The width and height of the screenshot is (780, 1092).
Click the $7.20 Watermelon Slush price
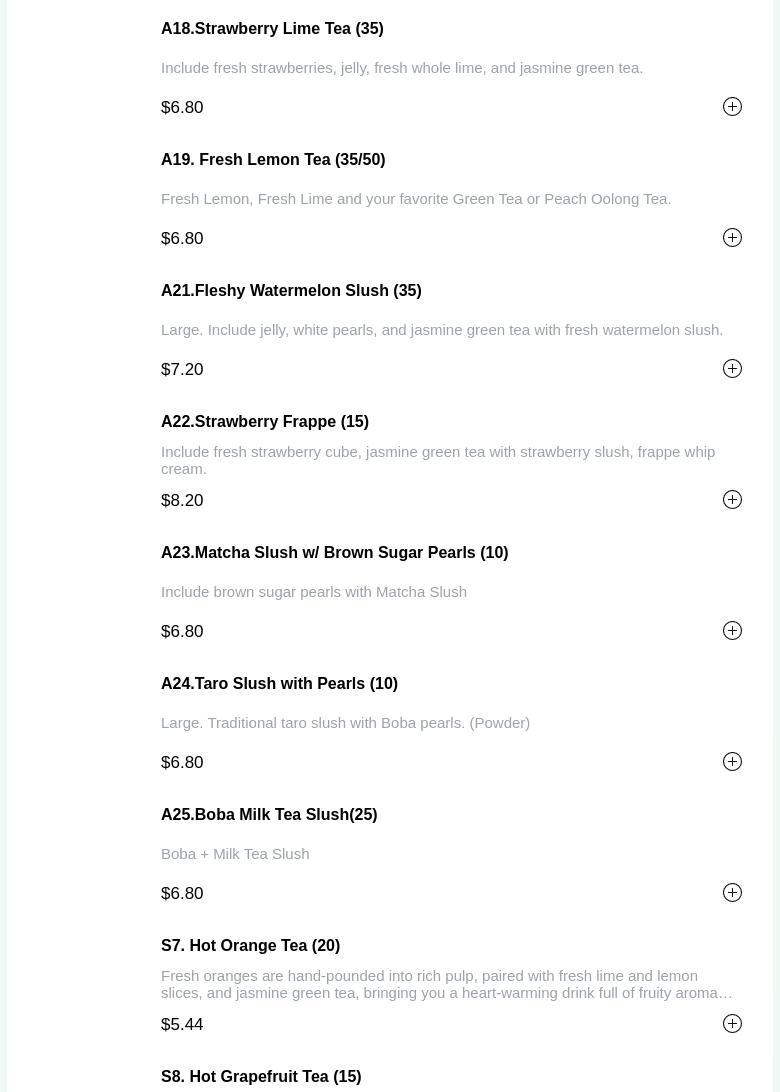click(x=182, y=370)
